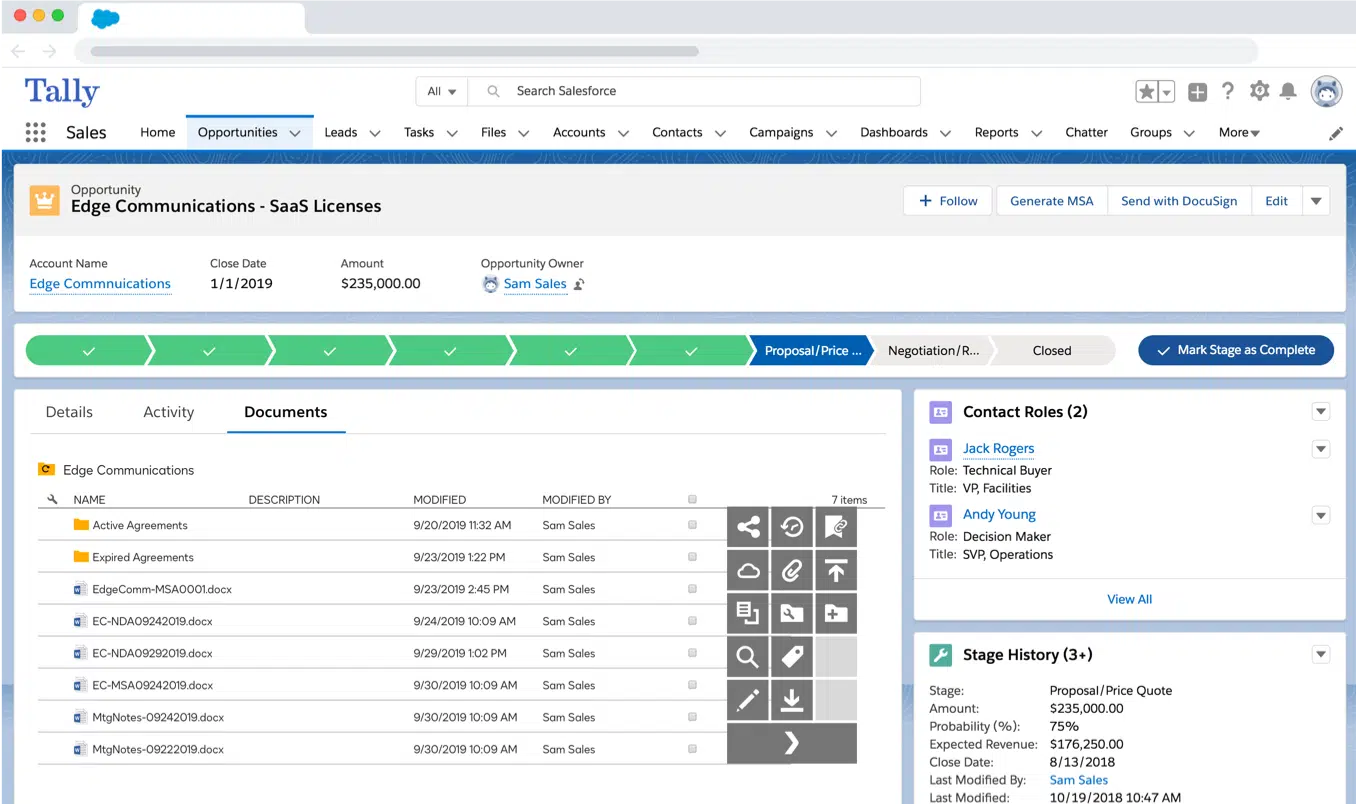1356x804 pixels.
Task: Click the Mark Stage as Complete button
Action: [x=1236, y=350]
